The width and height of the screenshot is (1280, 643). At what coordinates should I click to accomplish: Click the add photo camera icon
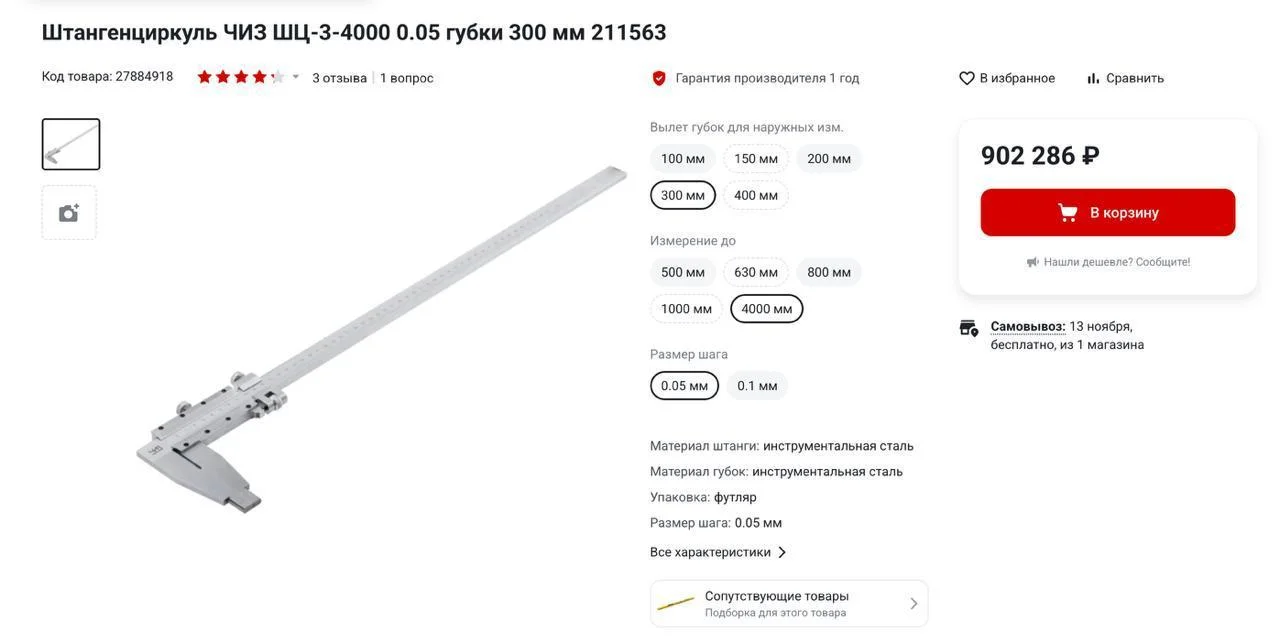(69, 213)
